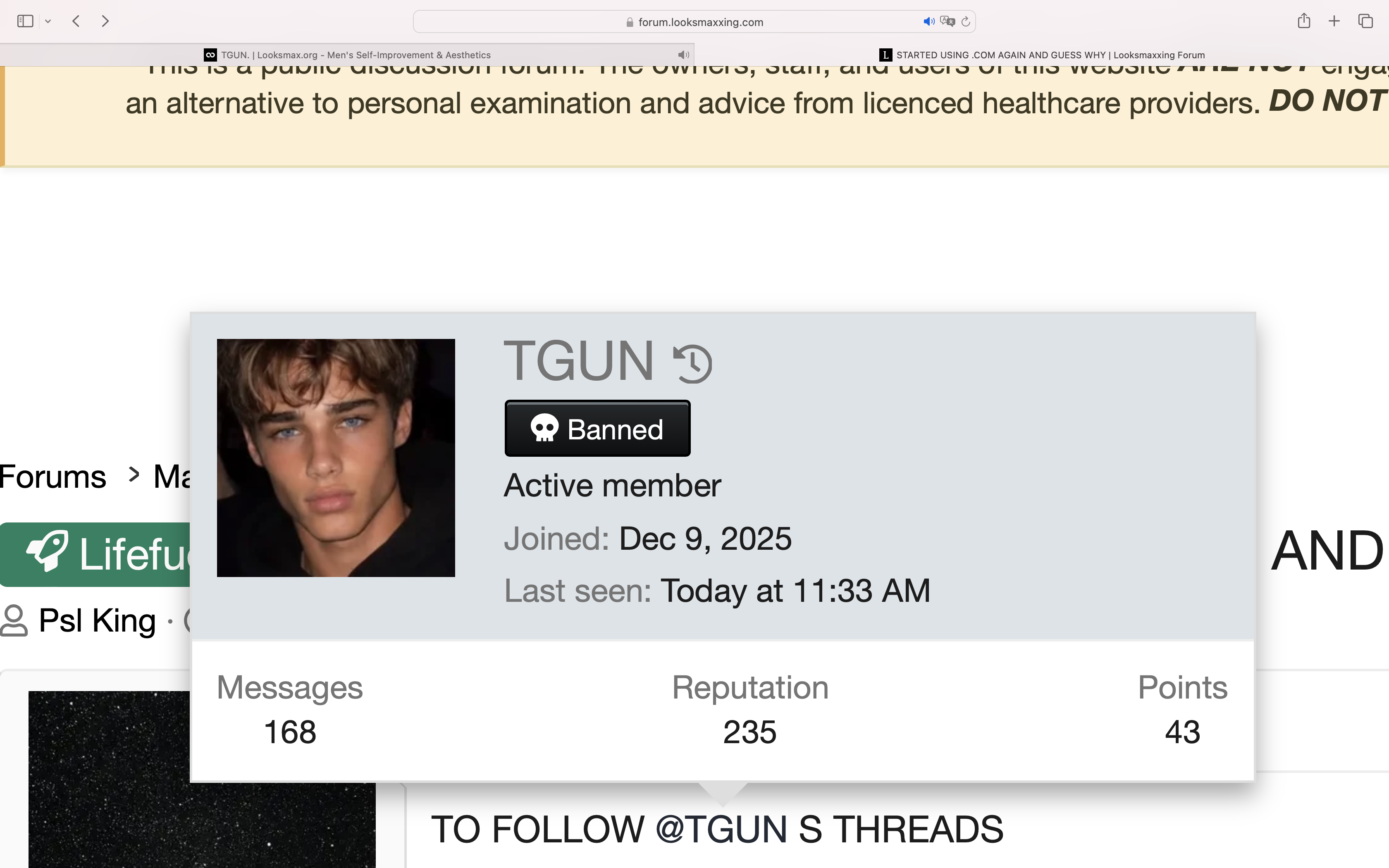Open the Forums breadcrumb link
1389x868 pixels.
click(x=53, y=477)
